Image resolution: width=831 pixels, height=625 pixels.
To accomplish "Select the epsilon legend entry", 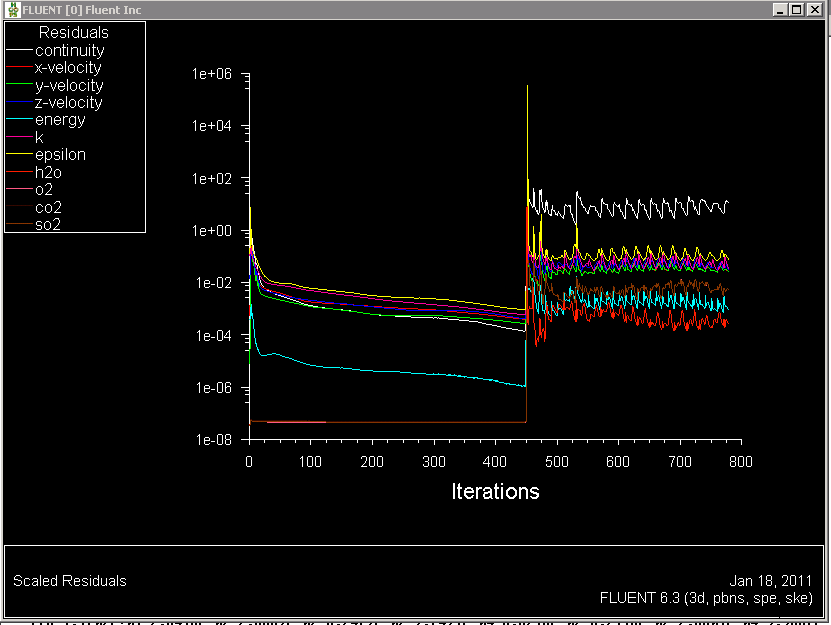I will click(x=60, y=154).
